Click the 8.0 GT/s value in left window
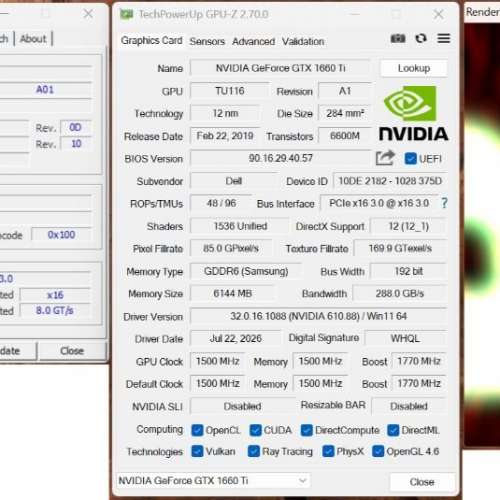This screenshot has height=500, width=500. click(x=55, y=311)
